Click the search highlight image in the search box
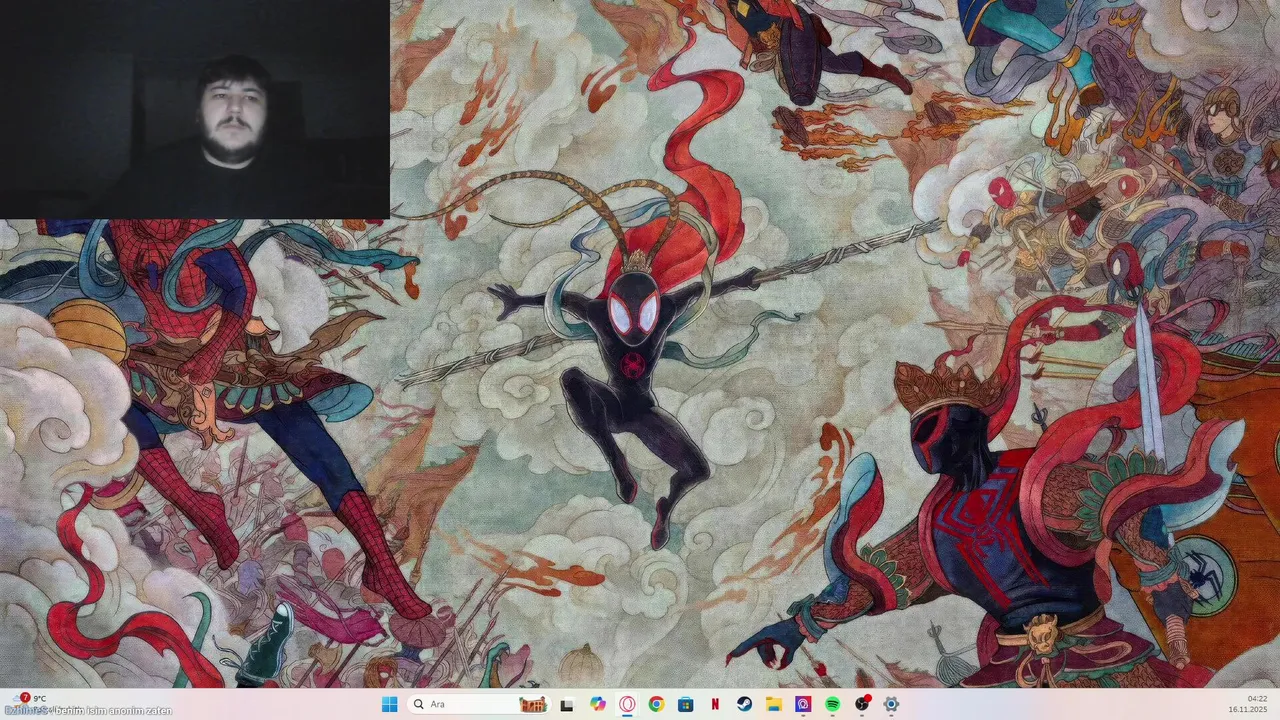The height and width of the screenshot is (720, 1280). [x=533, y=704]
